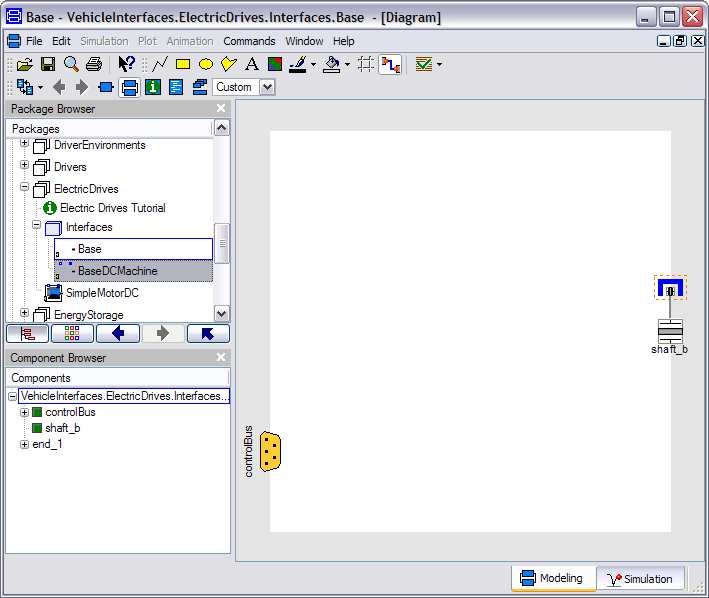The height and width of the screenshot is (598, 709).
Task: Switch to Simulation mode
Action: pos(640,579)
